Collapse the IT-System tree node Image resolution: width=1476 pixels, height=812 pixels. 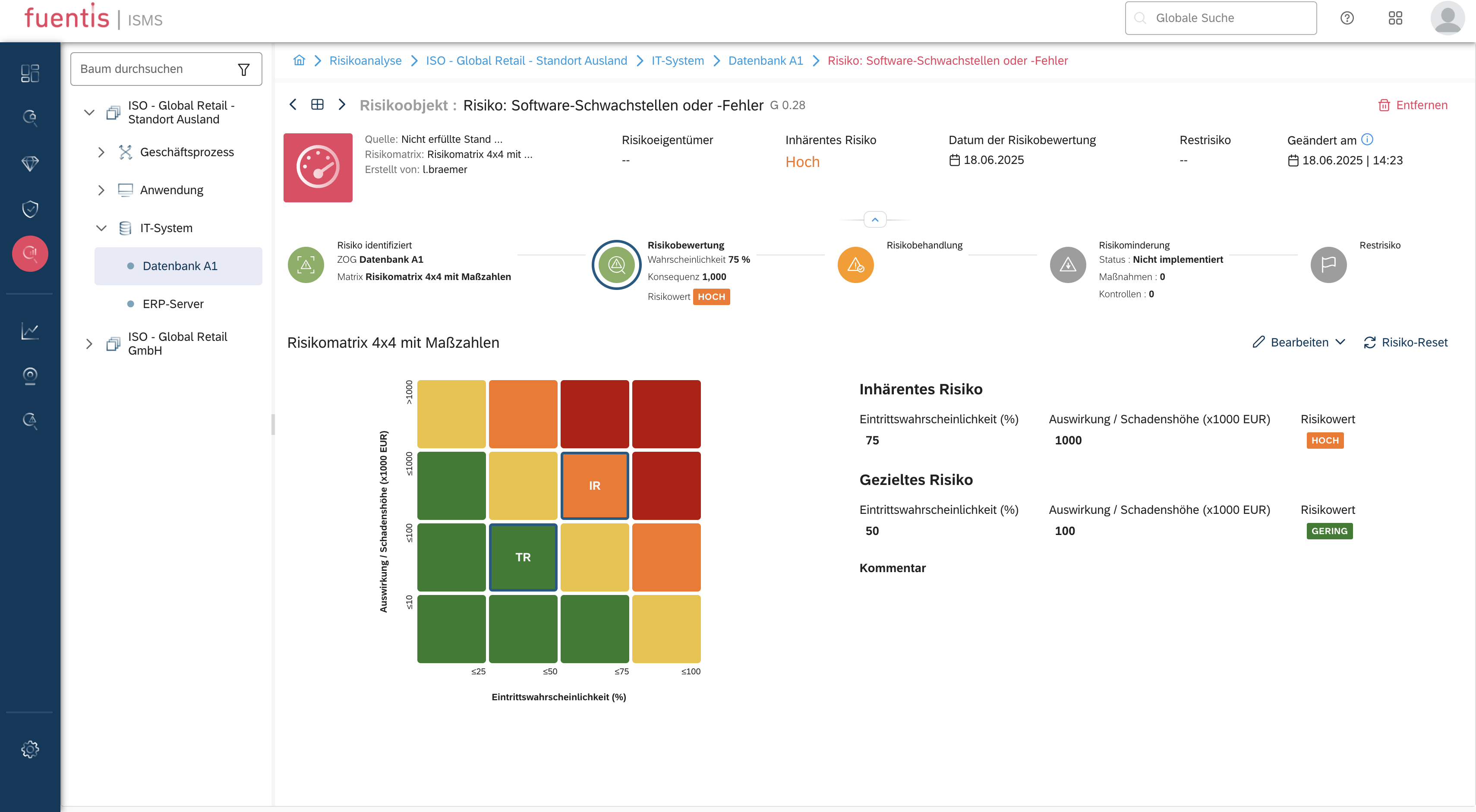(x=101, y=228)
